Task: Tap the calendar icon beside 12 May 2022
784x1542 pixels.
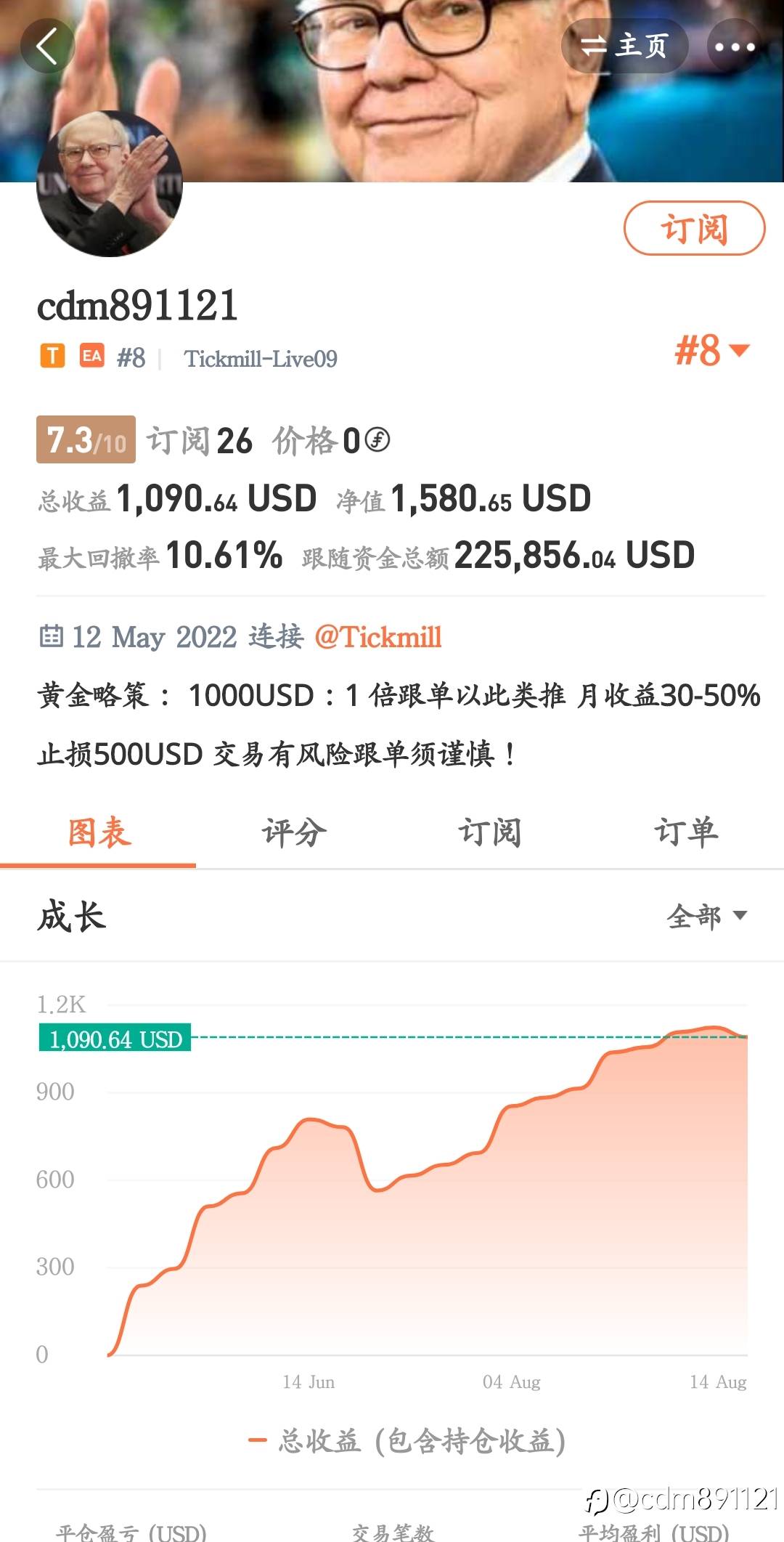Action: click(x=51, y=636)
